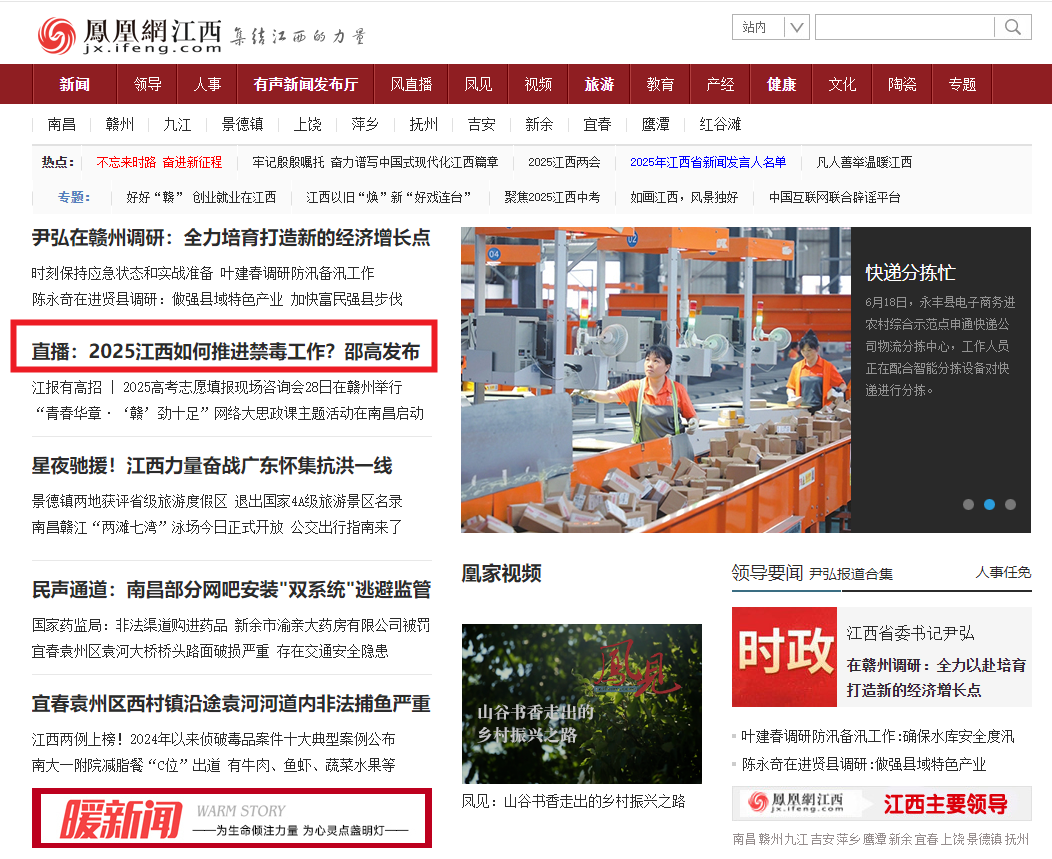The image size is (1052, 859).
Task: Select the 萍乡 city link
Action: [x=365, y=124]
